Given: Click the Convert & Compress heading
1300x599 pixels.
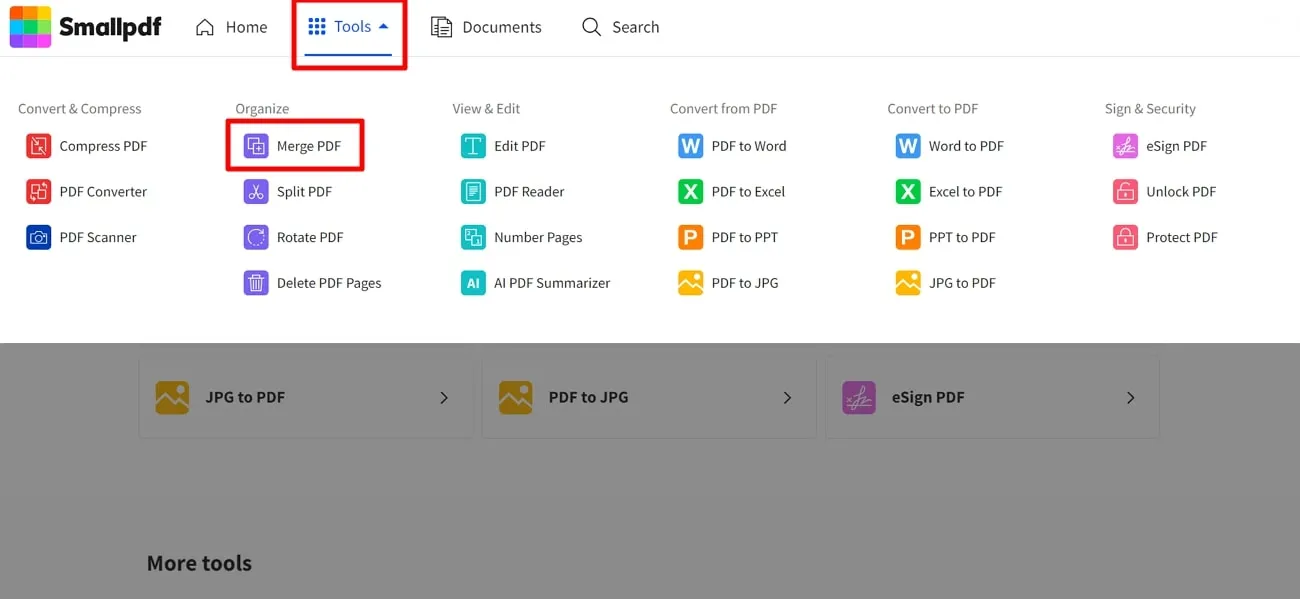Looking at the screenshot, I should point(80,109).
